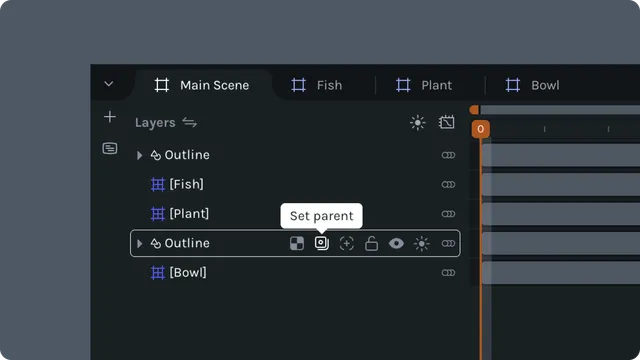Click the orange timeline range start handle
Screen dimensions: 640x360
[x=474, y=109]
